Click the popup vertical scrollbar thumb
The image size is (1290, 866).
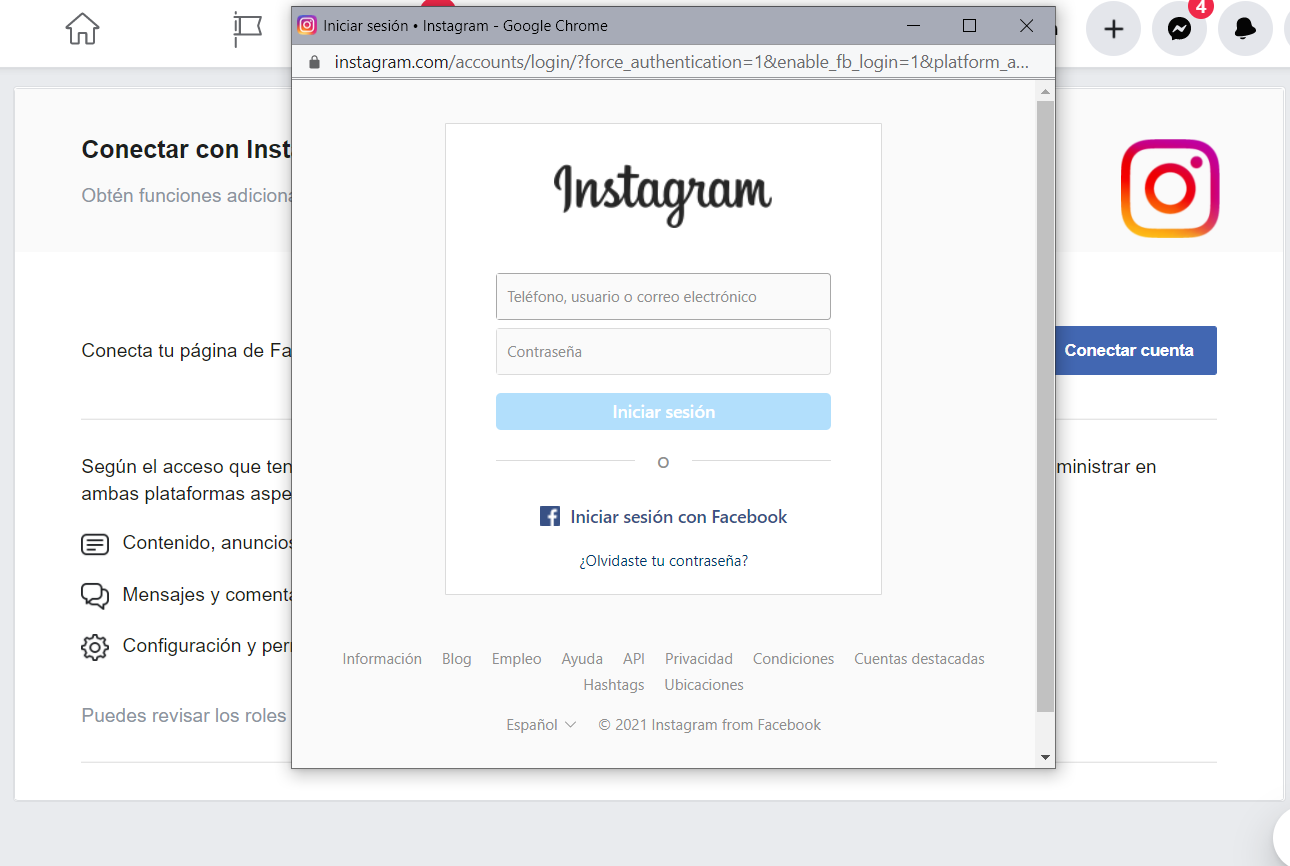coord(1045,406)
